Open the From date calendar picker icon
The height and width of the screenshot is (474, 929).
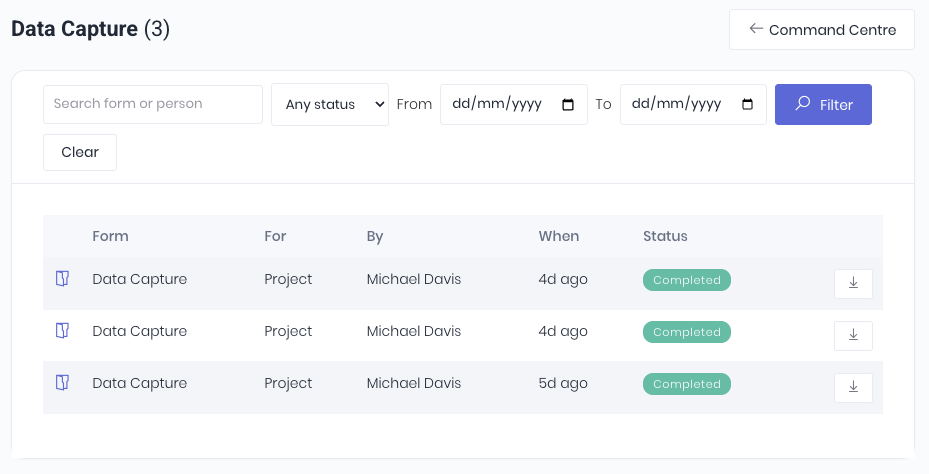[568, 104]
